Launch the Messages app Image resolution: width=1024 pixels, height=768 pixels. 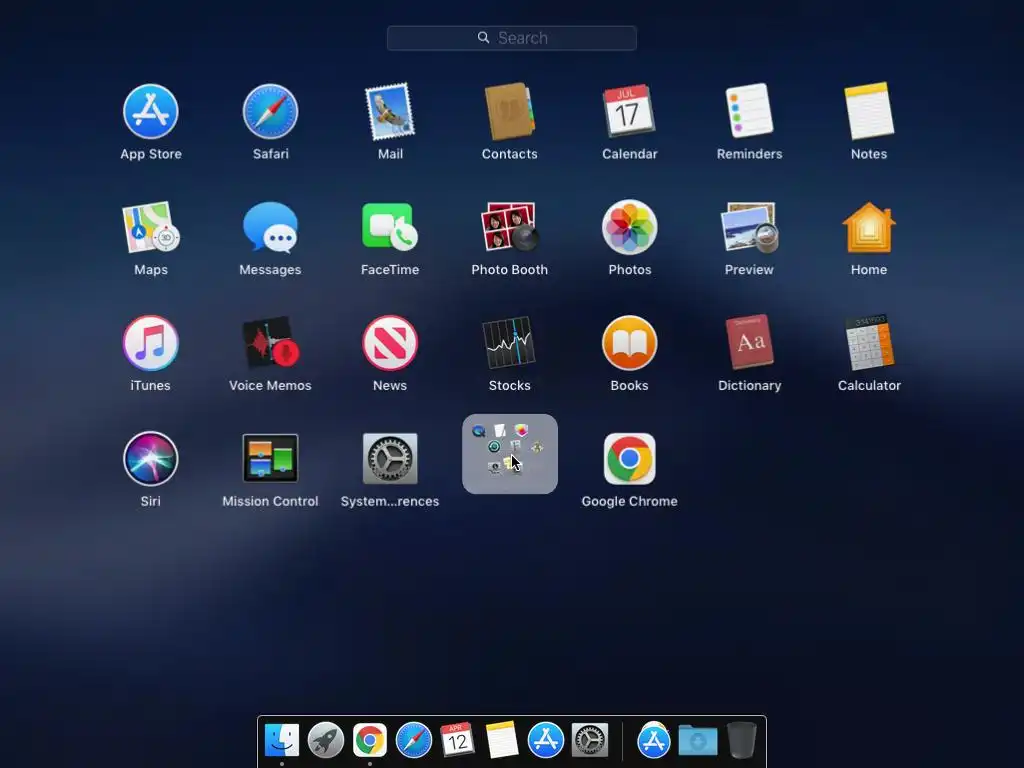(270, 227)
